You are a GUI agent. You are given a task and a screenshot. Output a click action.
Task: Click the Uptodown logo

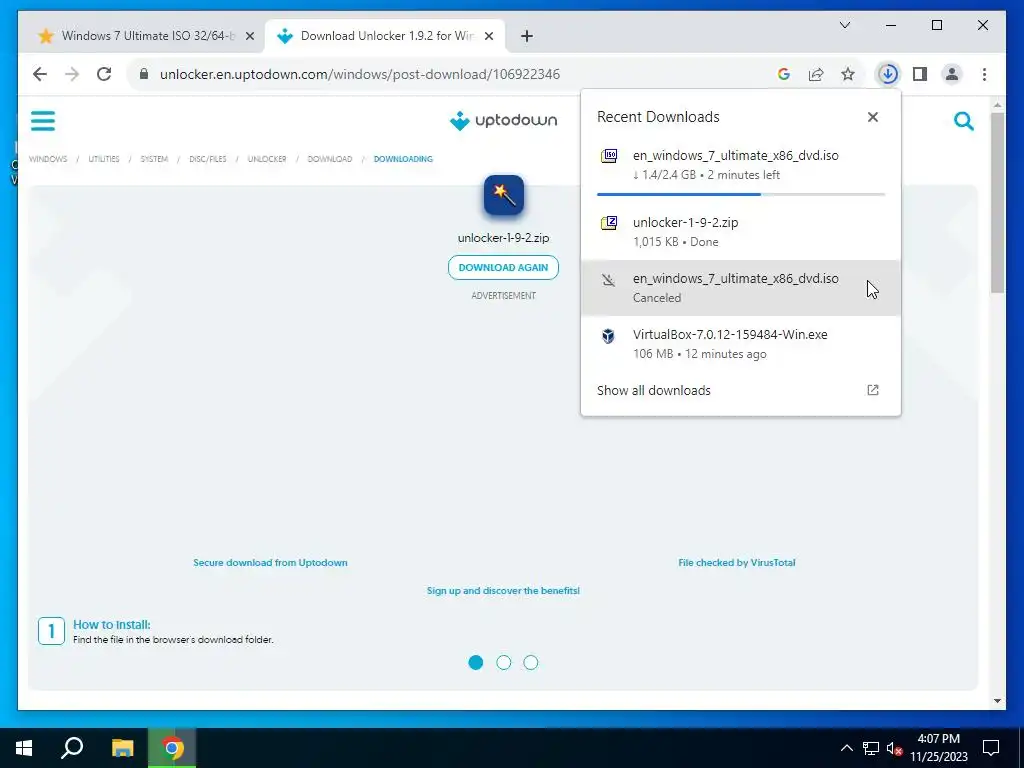[x=504, y=120]
